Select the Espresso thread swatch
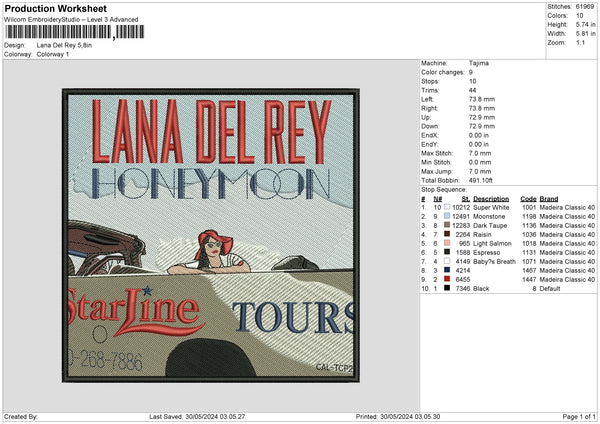Screen dimensions: 600x424 click(447, 252)
